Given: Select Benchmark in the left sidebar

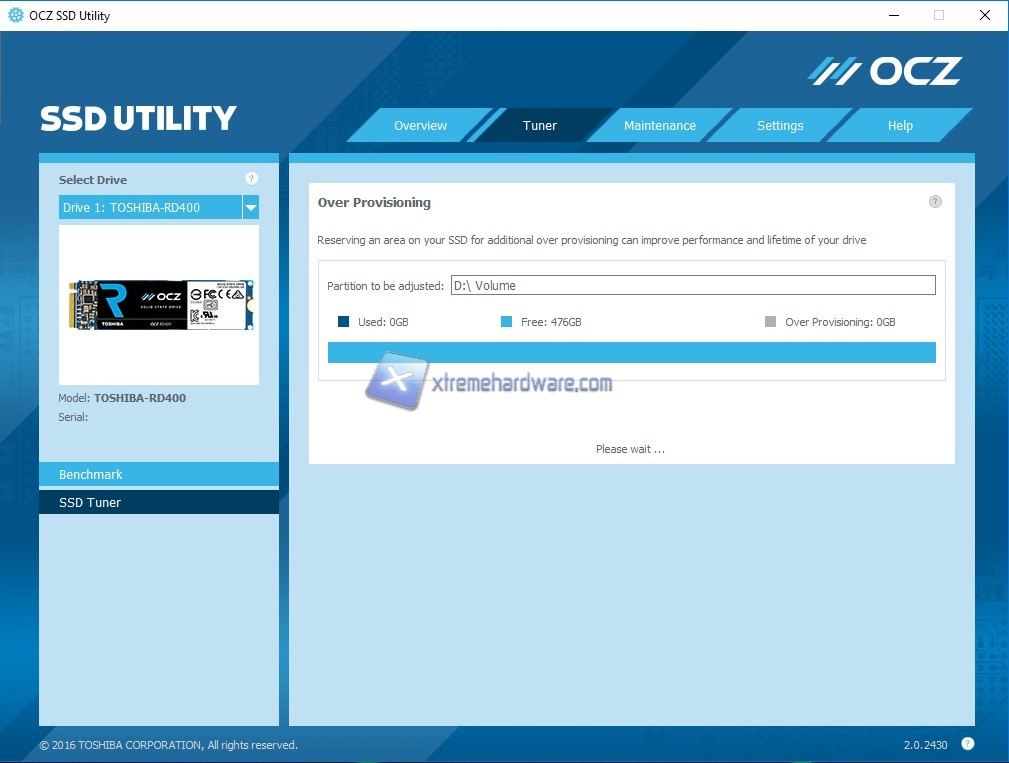Looking at the screenshot, I should (159, 474).
